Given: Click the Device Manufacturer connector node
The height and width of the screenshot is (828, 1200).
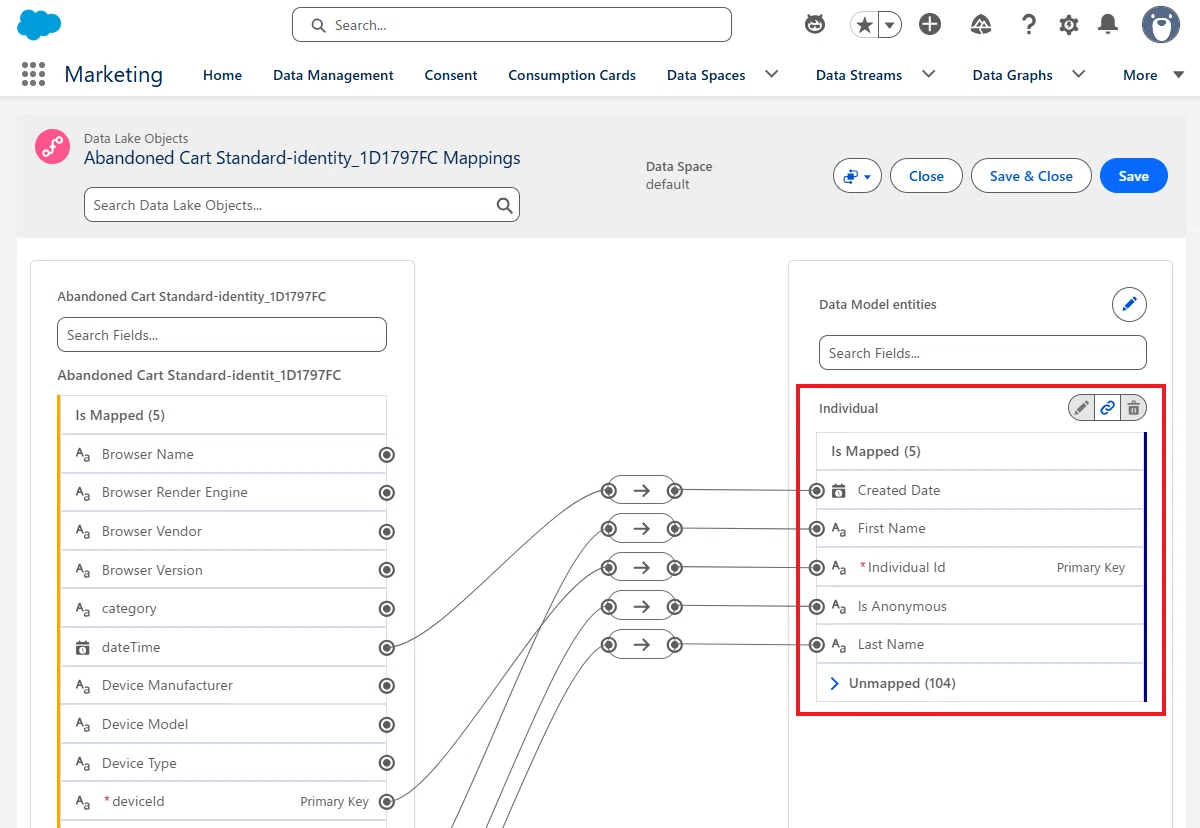Looking at the screenshot, I should click(x=387, y=686).
